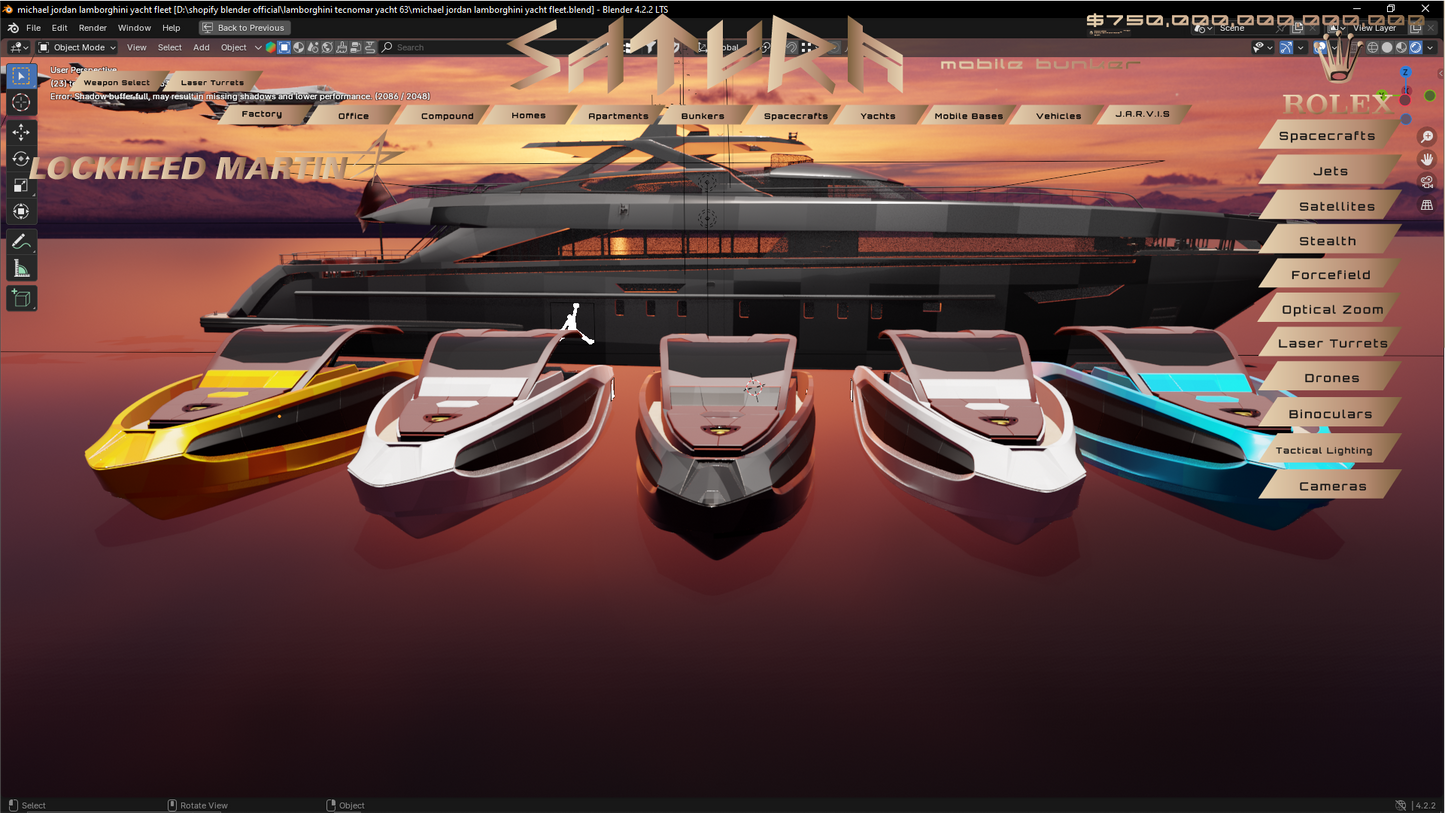Activate the Scale tool
Viewport: 1445px width, 813px height.
(x=21, y=185)
